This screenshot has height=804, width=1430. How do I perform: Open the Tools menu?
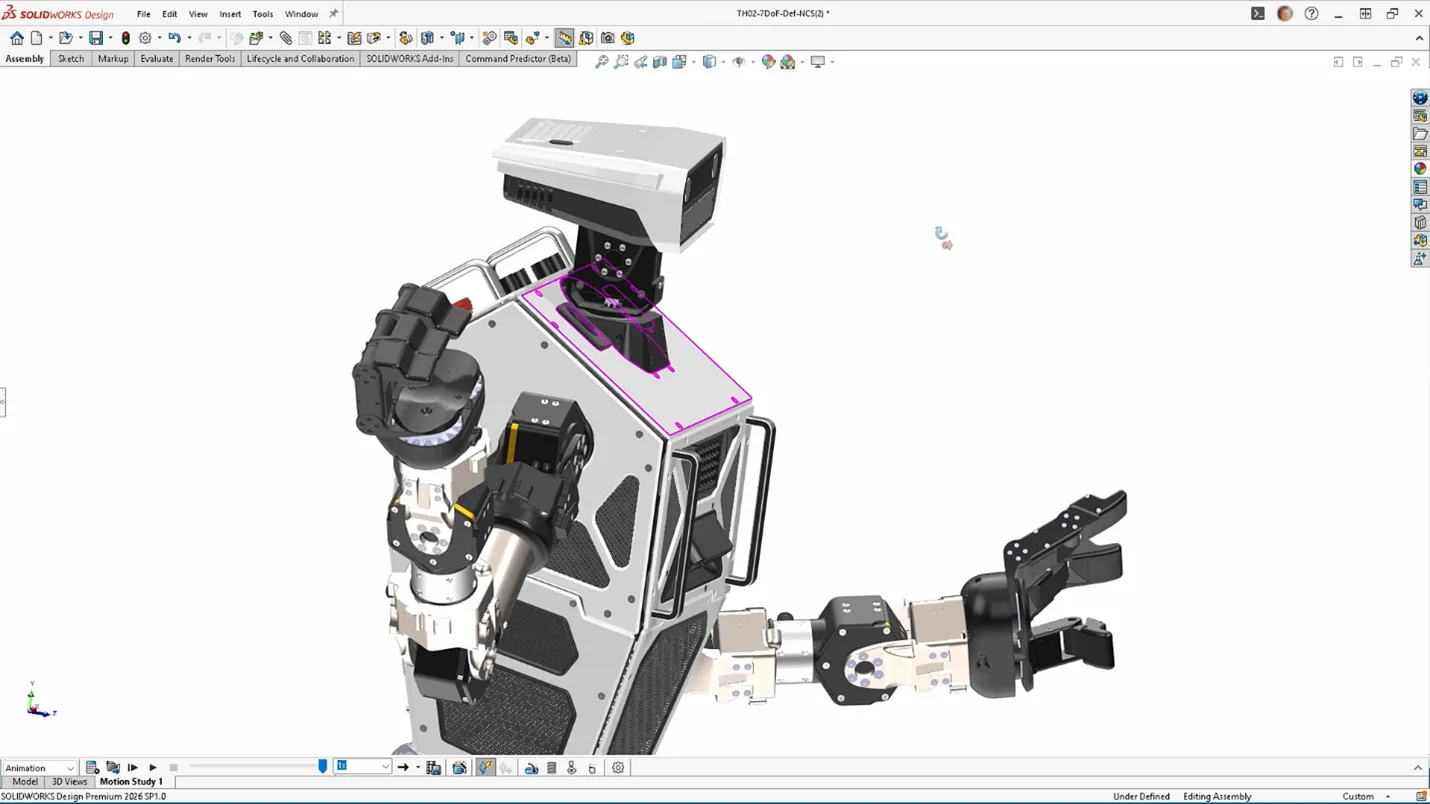click(262, 14)
